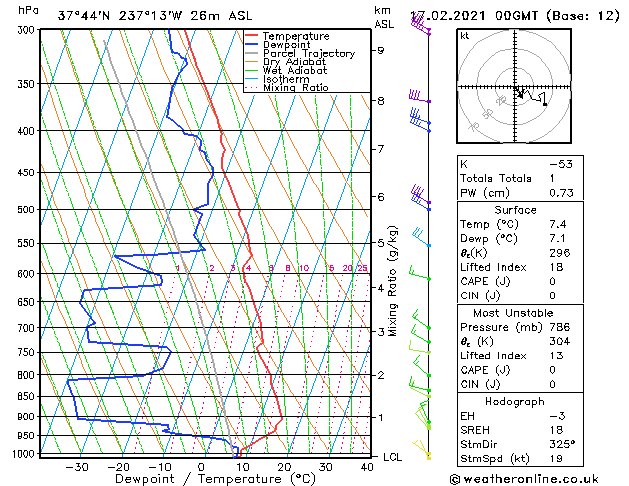Click the weatheronline.co.uk copyright text
This screenshot has width=629, height=486.
click(x=524, y=479)
